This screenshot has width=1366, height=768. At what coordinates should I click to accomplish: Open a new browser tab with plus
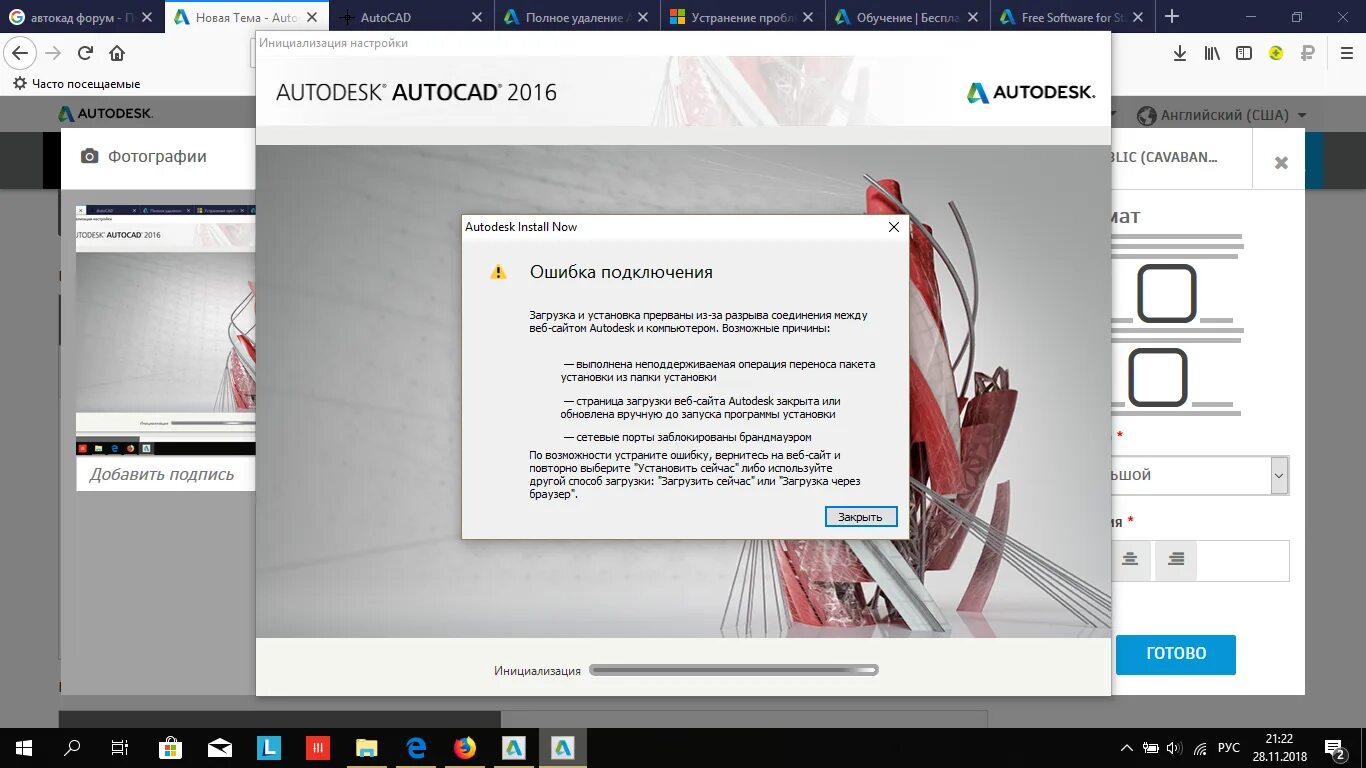[x=1172, y=17]
